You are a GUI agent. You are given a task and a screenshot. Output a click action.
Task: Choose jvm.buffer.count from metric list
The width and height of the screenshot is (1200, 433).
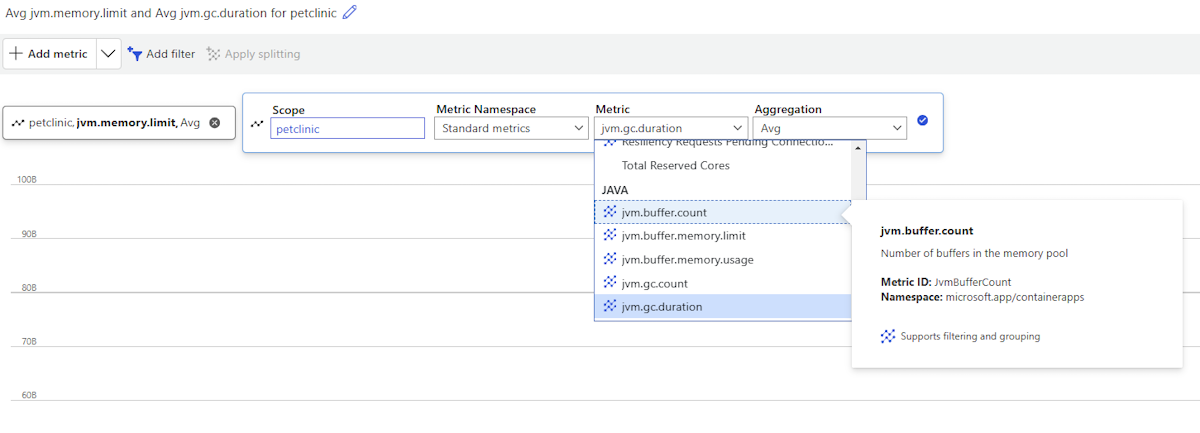(663, 212)
